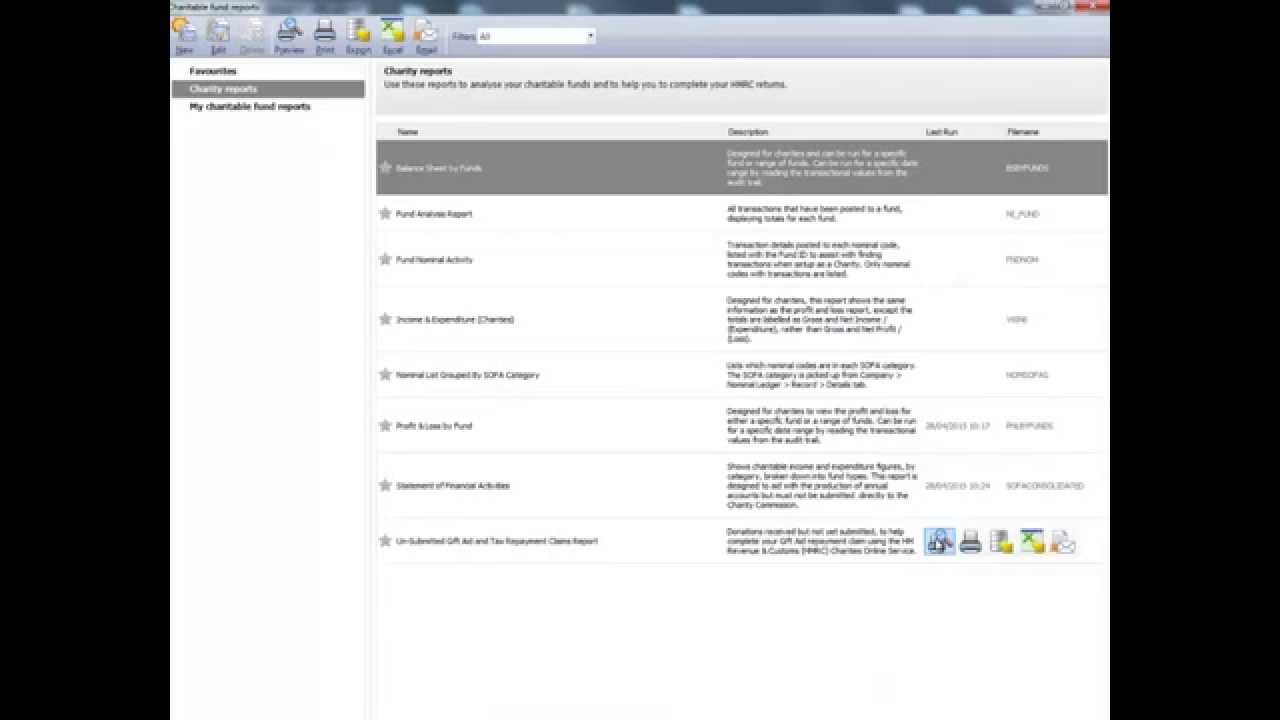The image size is (1280, 720).
Task: Click the SOFACONSOLIDATED filename cell
Action: coord(1044,486)
